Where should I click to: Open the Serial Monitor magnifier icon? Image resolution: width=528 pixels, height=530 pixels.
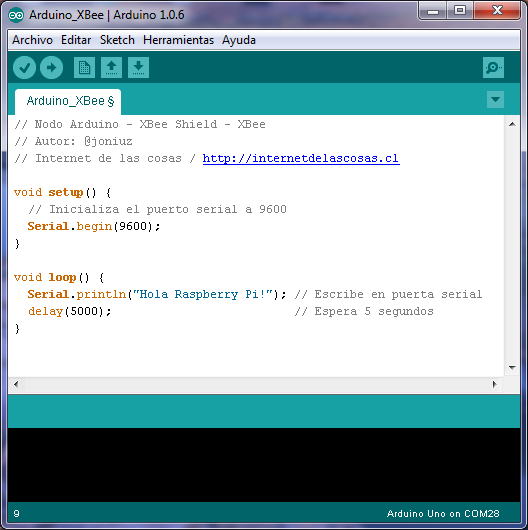[x=493, y=68]
